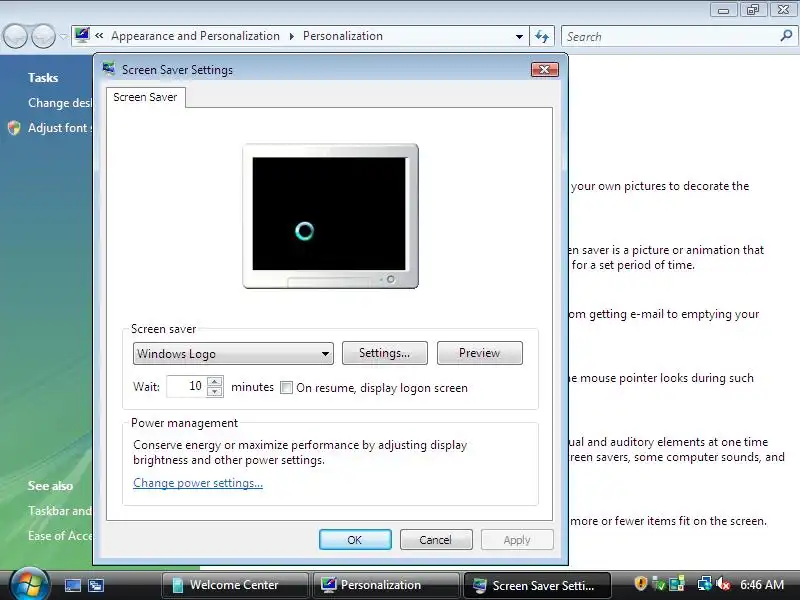The width and height of the screenshot is (800, 600).
Task: Switch to Screen Saver Settings taskbar item
Action: coord(537,585)
